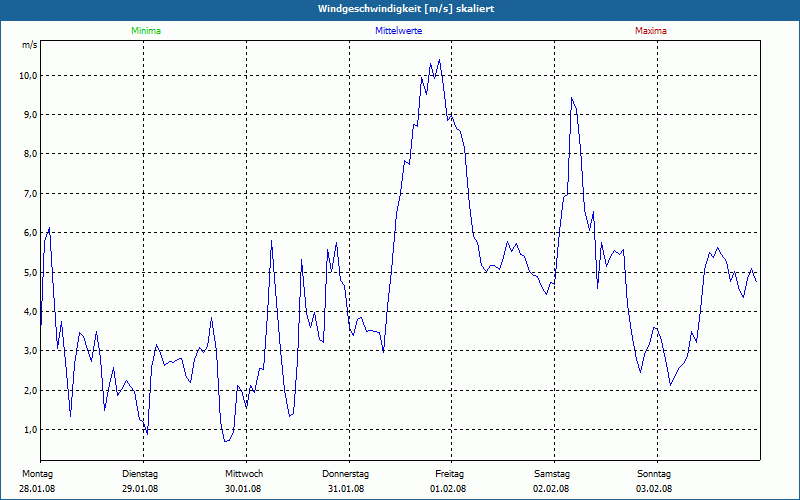Select the Samstag 02.02.08 axis label
The width and height of the screenshot is (800, 500).
[x=552, y=481]
